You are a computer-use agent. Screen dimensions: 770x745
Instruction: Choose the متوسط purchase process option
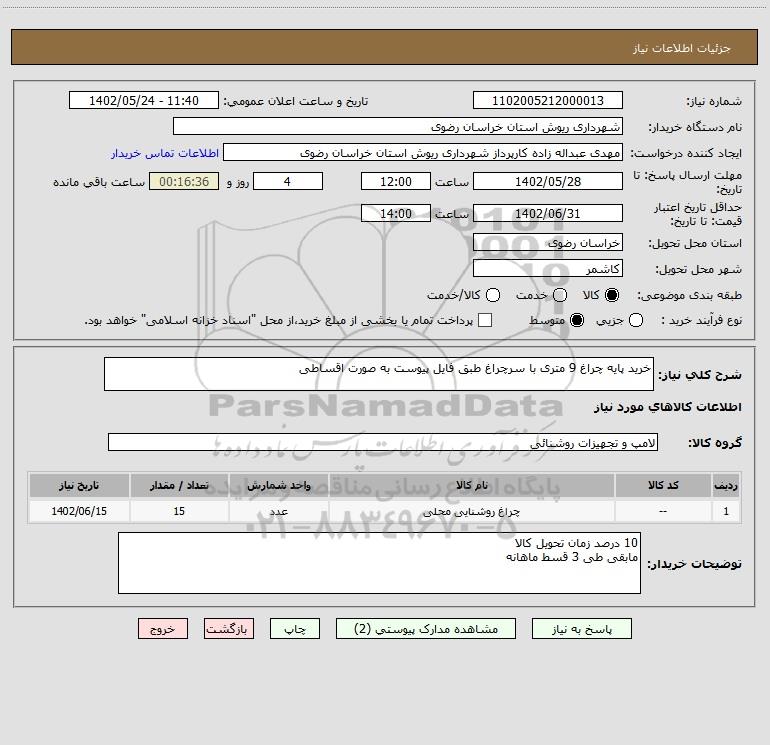click(x=577, y=320)
